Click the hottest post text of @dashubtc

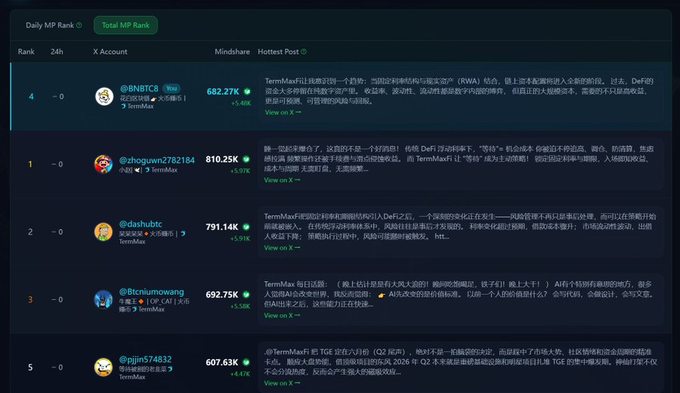tap(460, 226)
